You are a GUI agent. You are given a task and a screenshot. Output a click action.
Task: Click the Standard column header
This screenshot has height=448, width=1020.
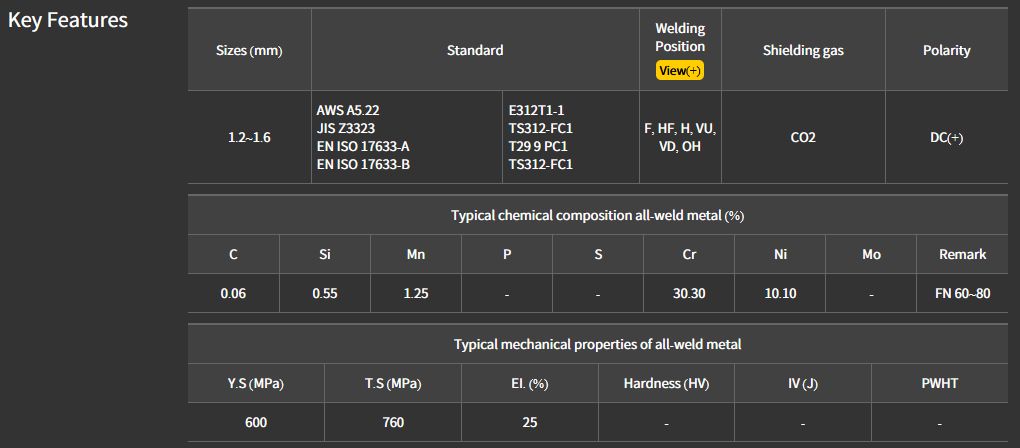tap(475, 50)
